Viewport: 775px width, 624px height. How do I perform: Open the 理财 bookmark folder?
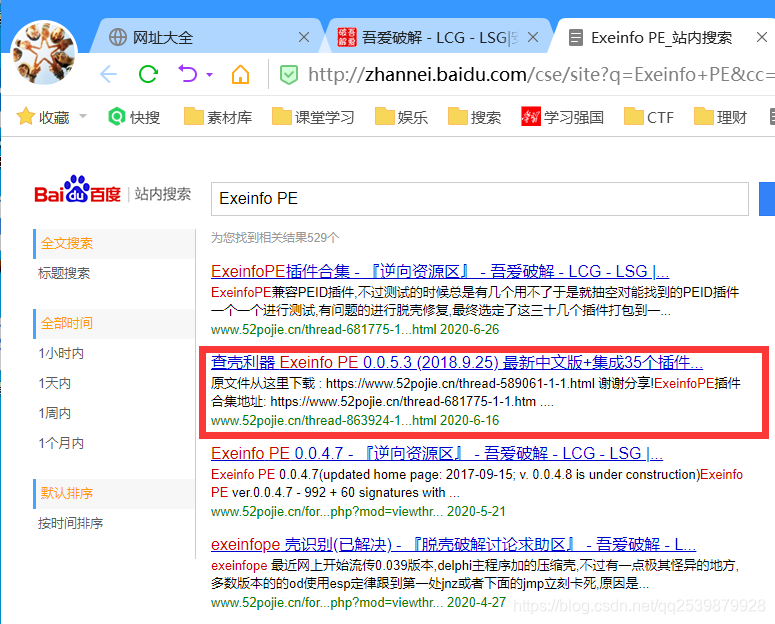(720, 117)
